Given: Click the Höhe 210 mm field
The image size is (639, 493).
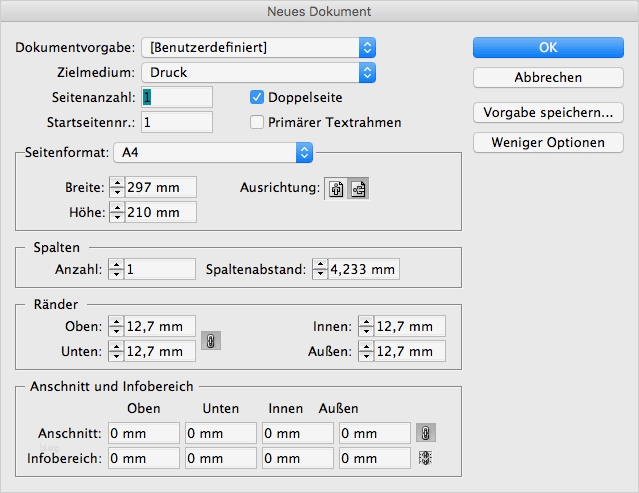Looking at the screenshot, I should tap(161, 212).
